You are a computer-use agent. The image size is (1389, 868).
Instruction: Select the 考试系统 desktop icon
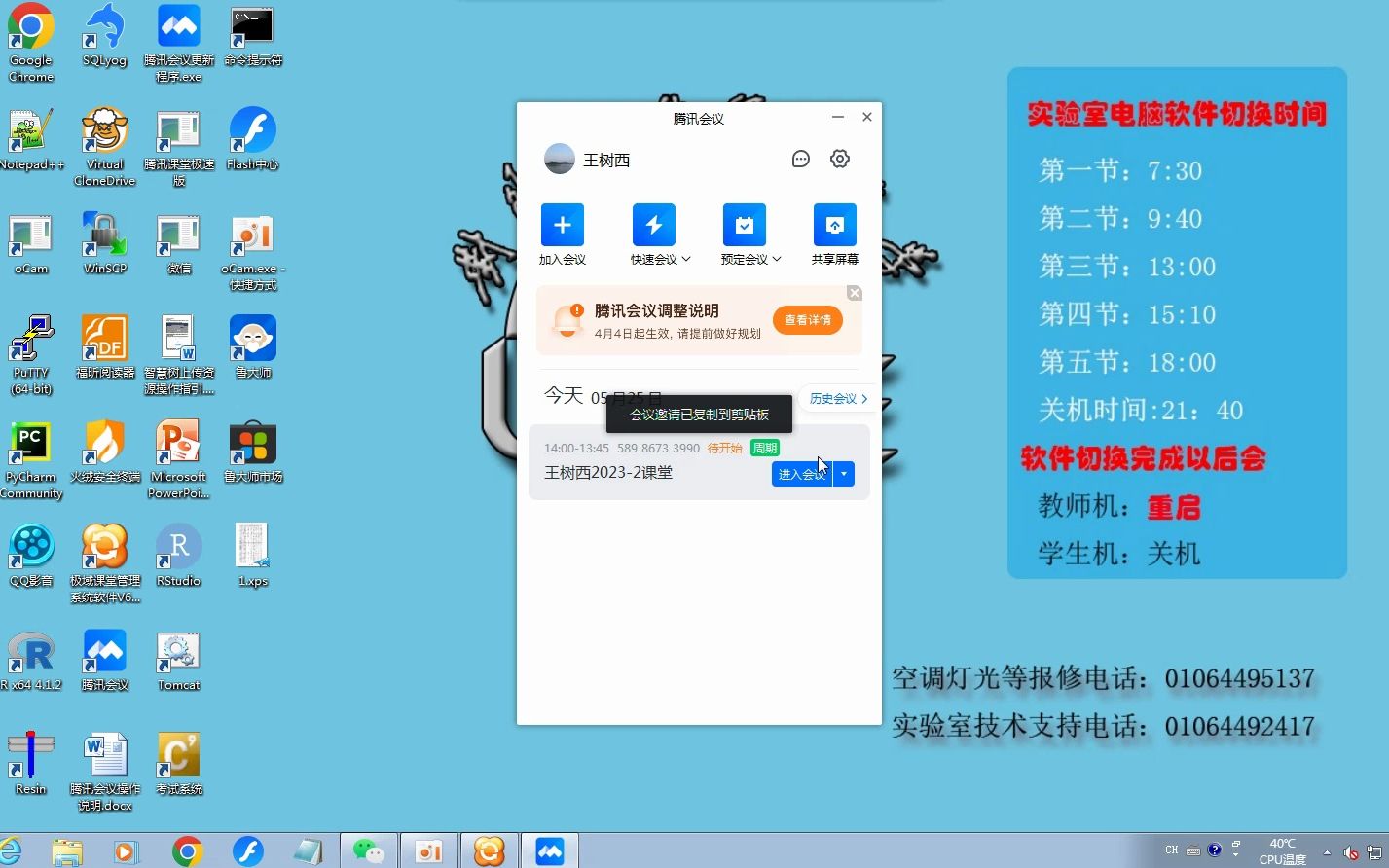179,764
